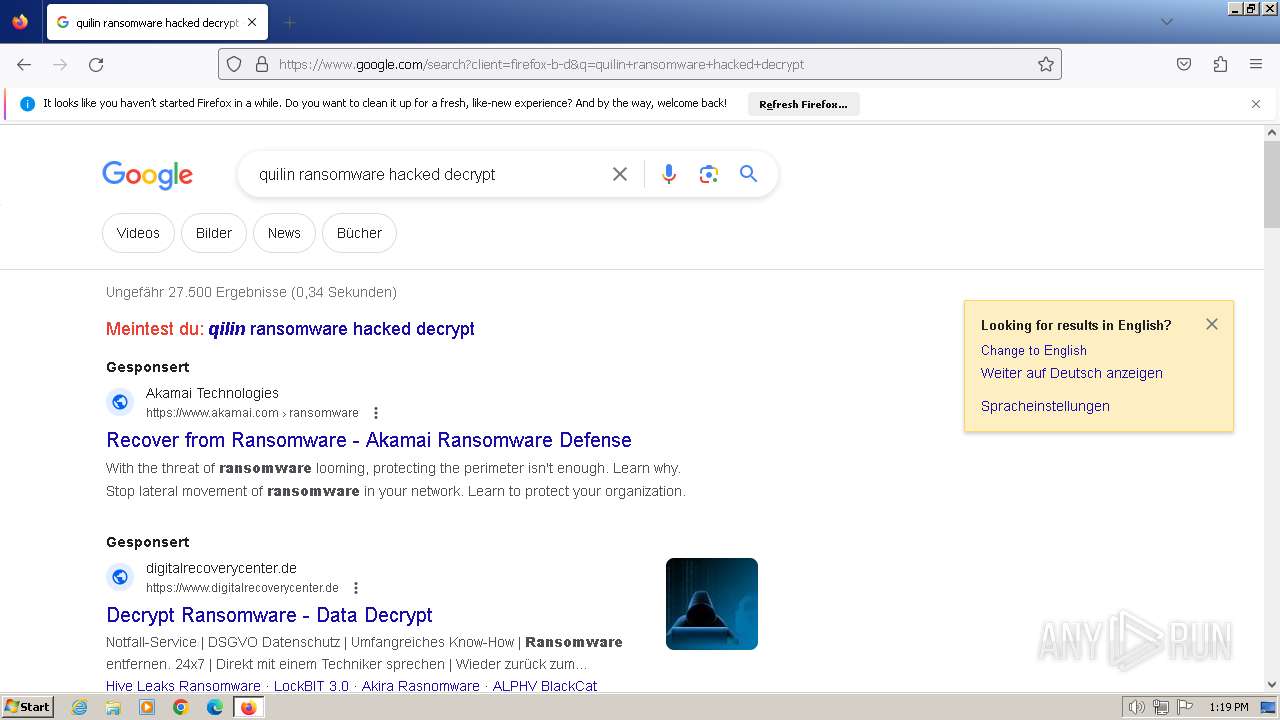Bookmark this page with star icon
The height and width of the screenshot is (720, 1280).
tap(1046, 64)
